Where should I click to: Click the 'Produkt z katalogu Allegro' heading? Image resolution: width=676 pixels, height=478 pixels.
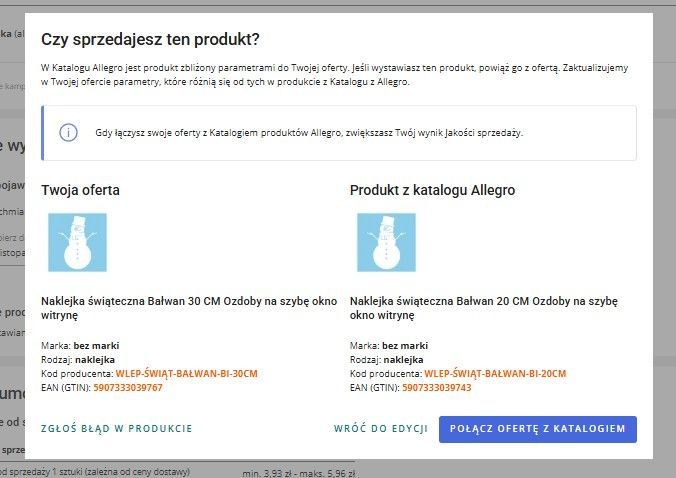tap(432, 190)
